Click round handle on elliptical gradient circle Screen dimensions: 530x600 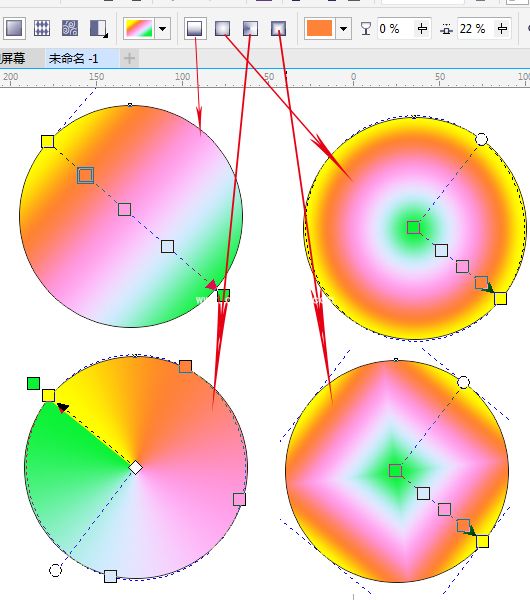click(481, 139)
